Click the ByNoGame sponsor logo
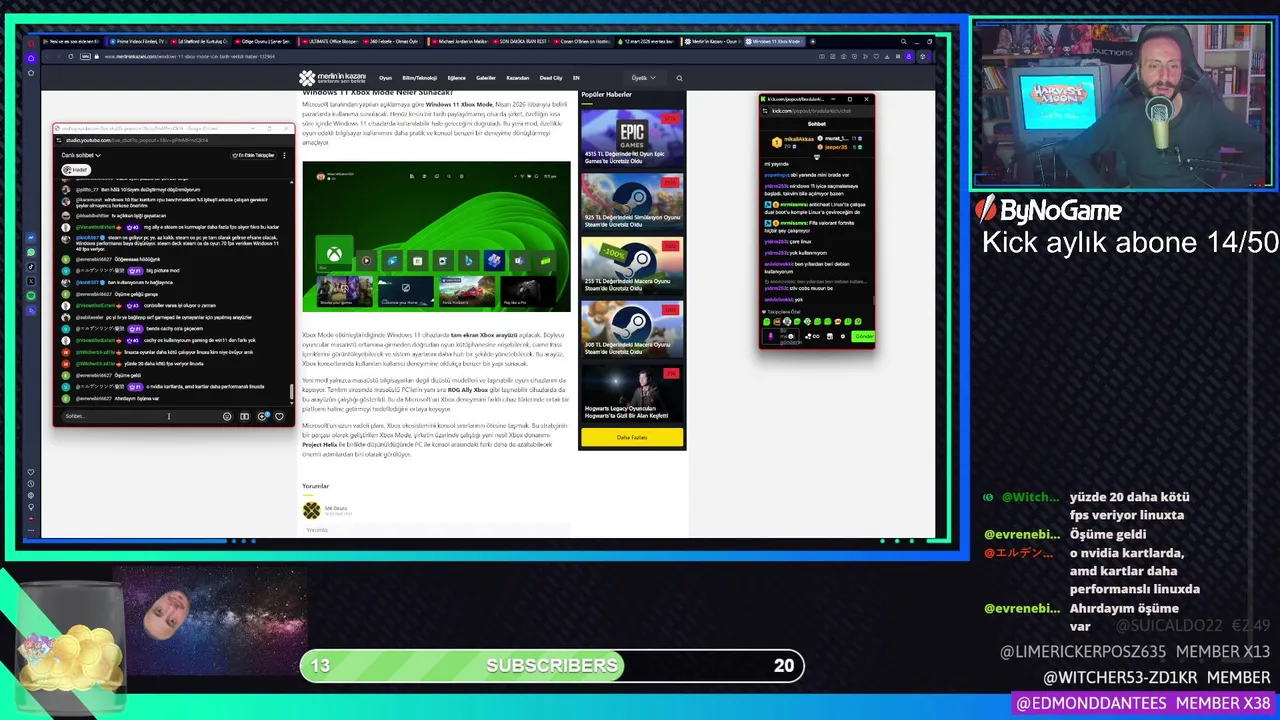Image resolution: width=1280 pixels, height=720 pixels. [x=1048, y=210]
